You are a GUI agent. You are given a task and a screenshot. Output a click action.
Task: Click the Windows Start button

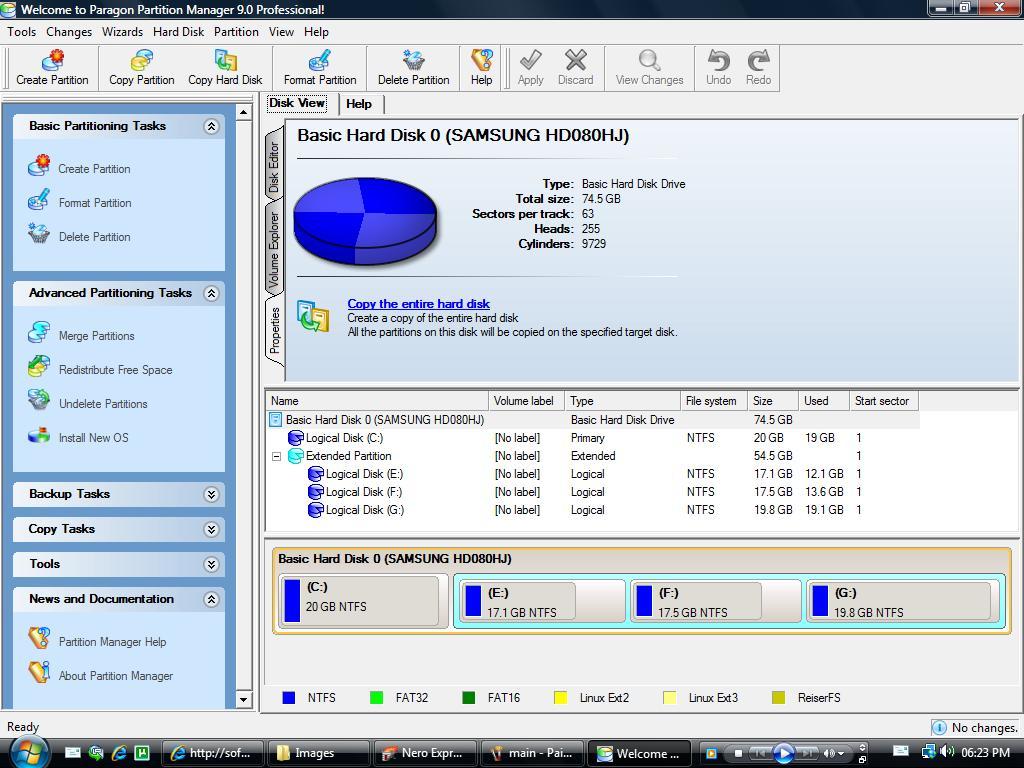[27, 752]
